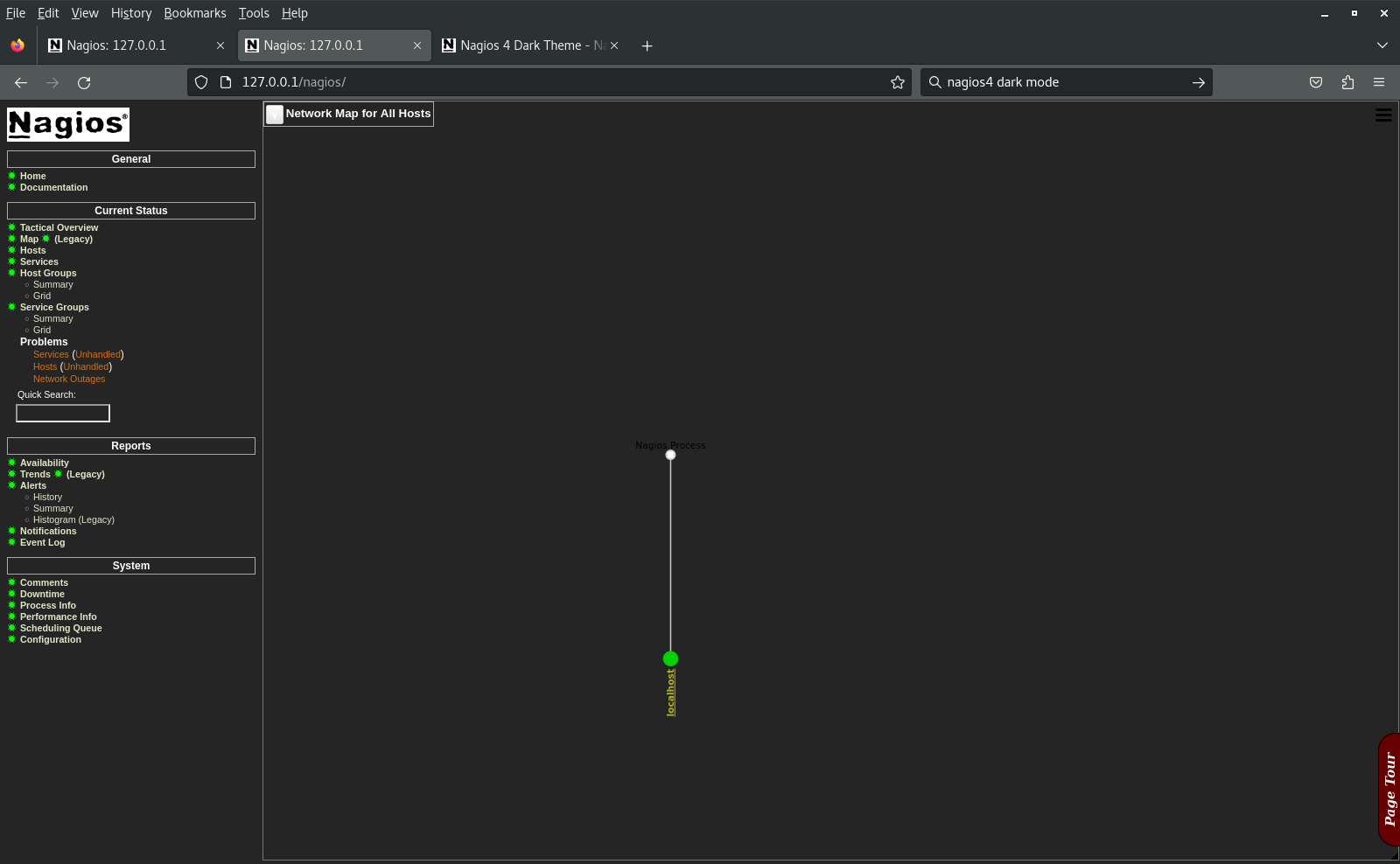Open the History menu
The width and height of the screenshot is (1400, 864).
(x=131, y=13)
